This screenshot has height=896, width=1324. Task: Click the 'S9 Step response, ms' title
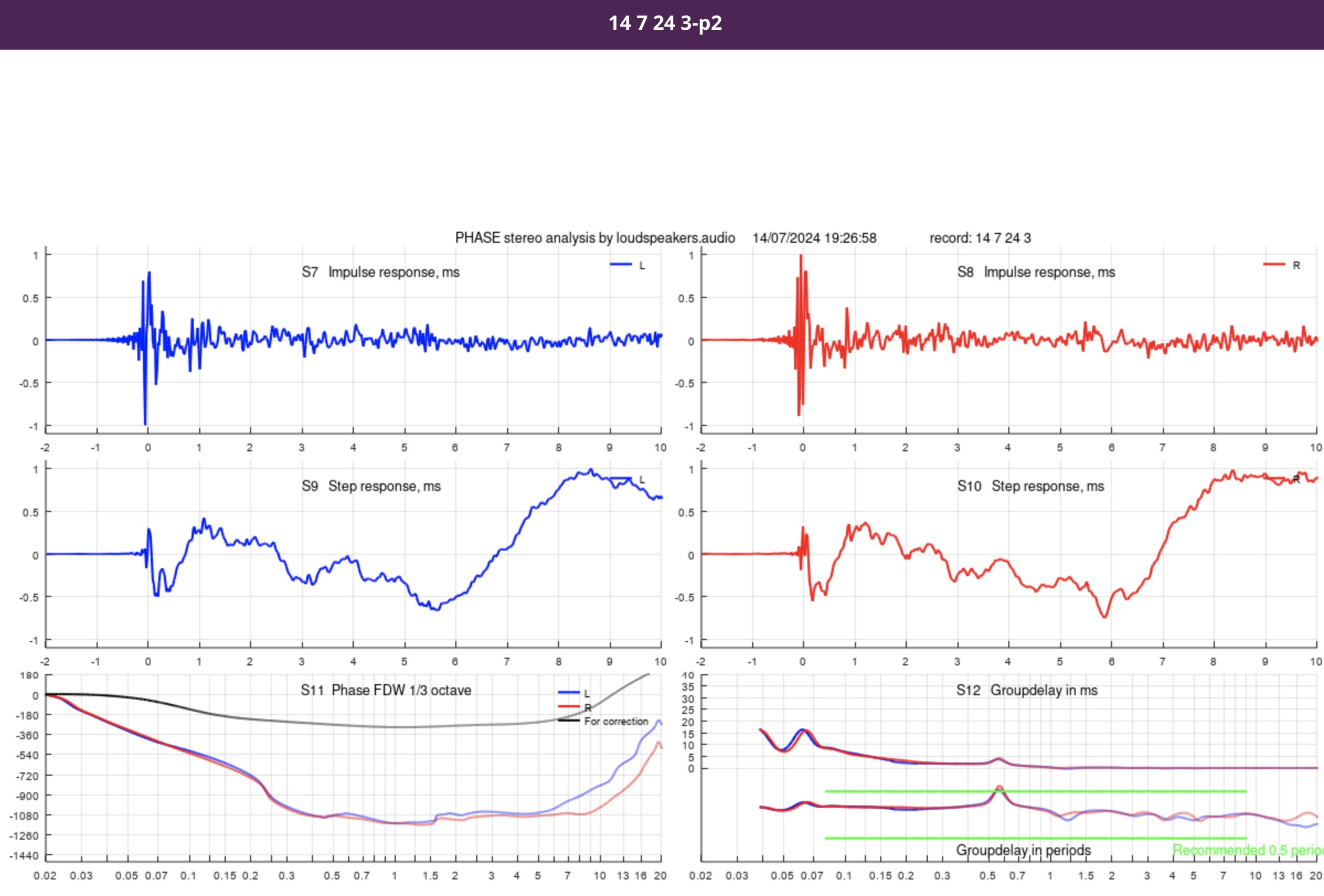[371, 486]
